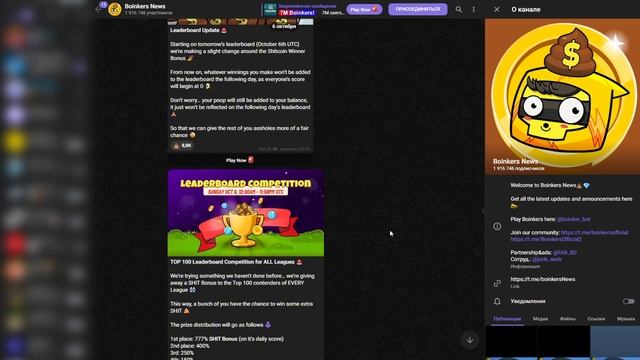Go back using the arrow with unread badge
The image size is (640, 360).
[99, 8]
